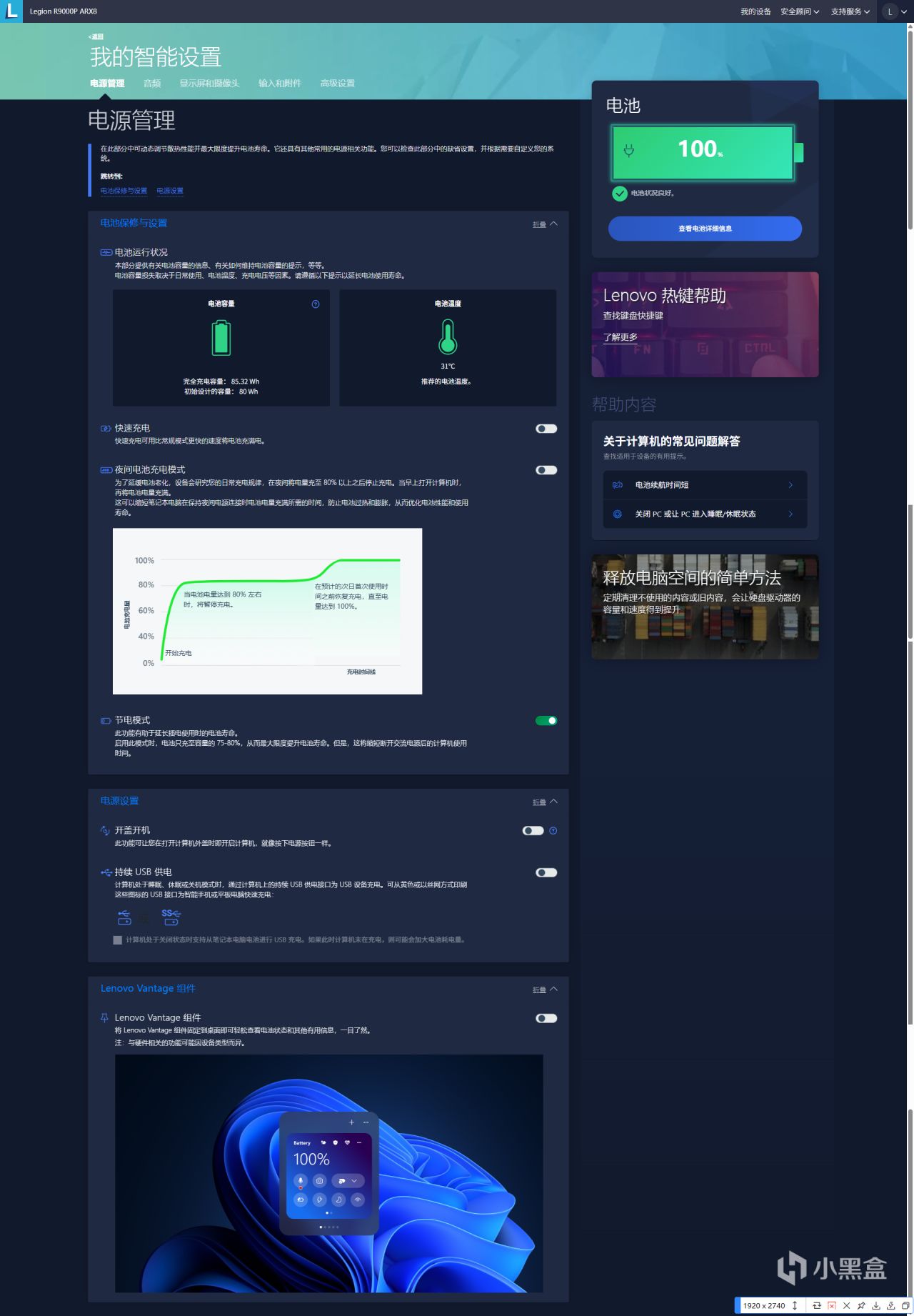The image size is (914, 1316).
Task: Open the user account avatar menu
Action: pos(890,11)
